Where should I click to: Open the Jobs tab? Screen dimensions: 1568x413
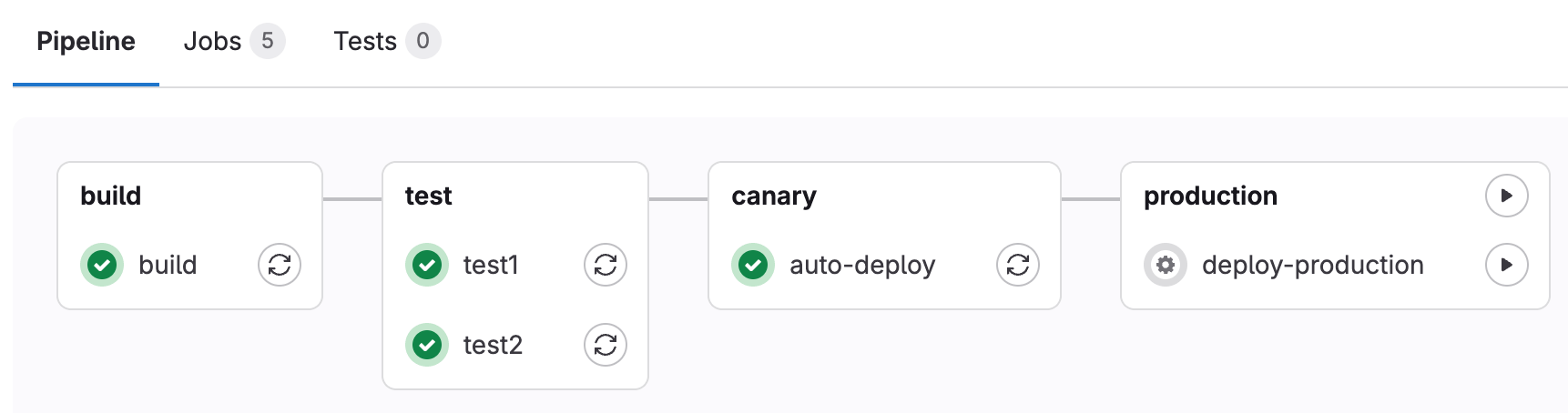(212, 42)
